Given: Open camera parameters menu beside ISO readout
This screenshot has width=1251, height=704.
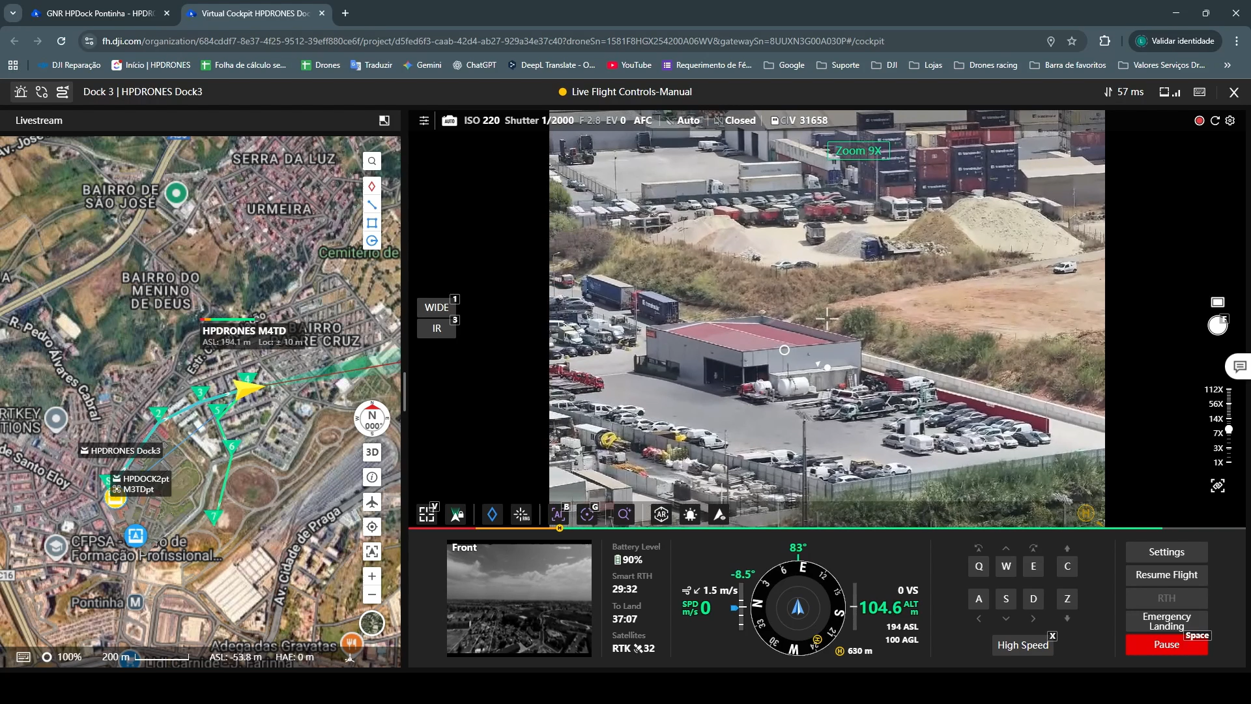Looking at the screenshot, I should point(424,120).
